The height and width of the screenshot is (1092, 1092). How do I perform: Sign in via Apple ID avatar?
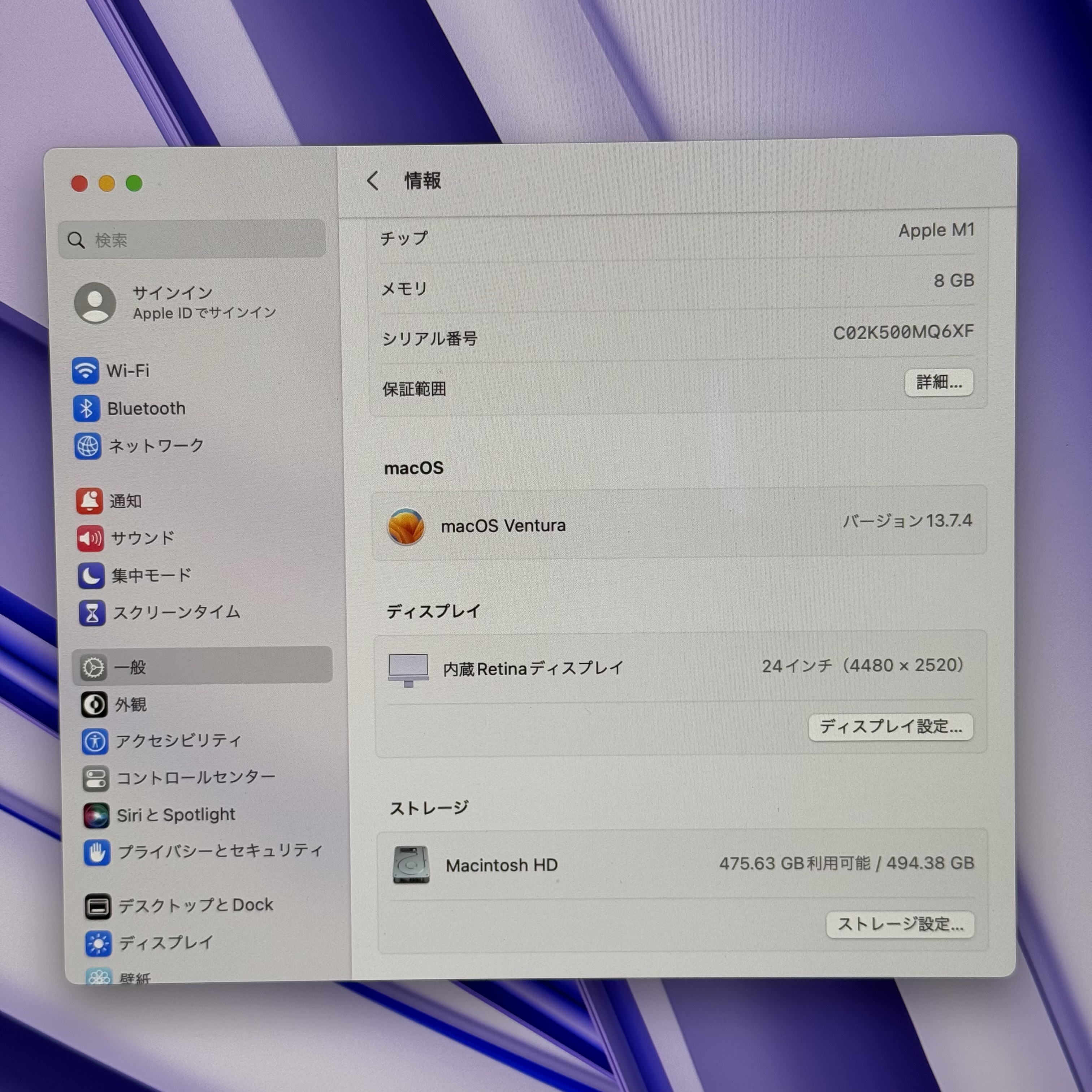coord(95,303)
